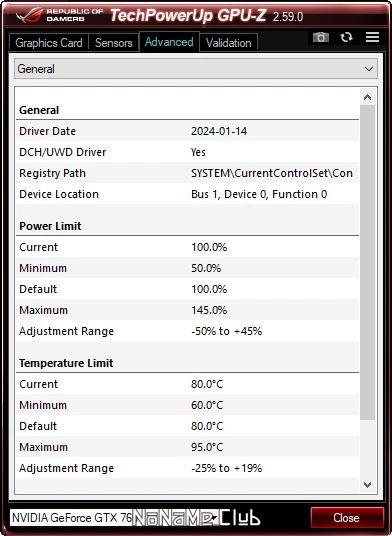Screen dimensions: 392x536
Task: Click the 145.0% Power Limit maximum value
Action: click(209, 310)
